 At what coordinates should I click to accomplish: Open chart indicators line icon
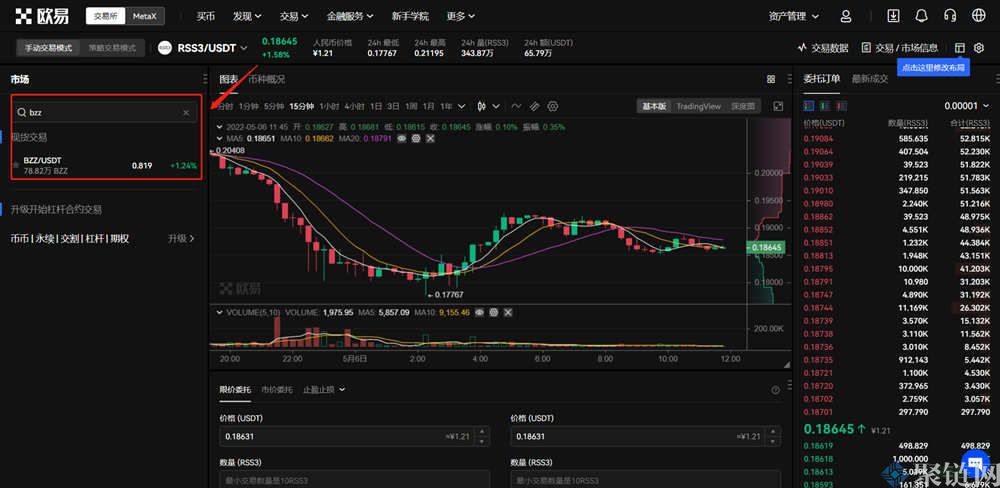[x=516, y=106]
